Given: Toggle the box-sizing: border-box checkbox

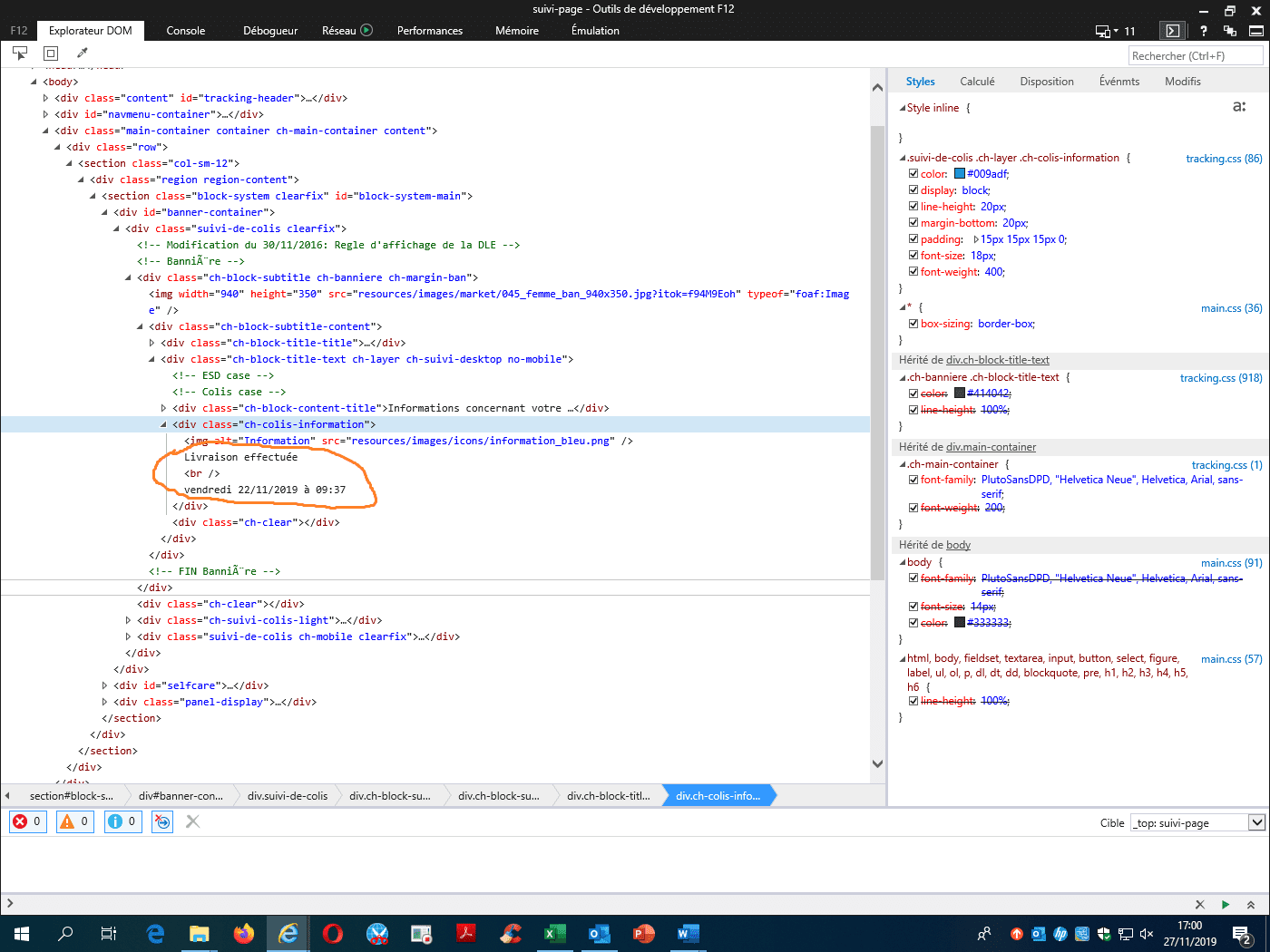Looking at the screenshot, I should (913, 324).
